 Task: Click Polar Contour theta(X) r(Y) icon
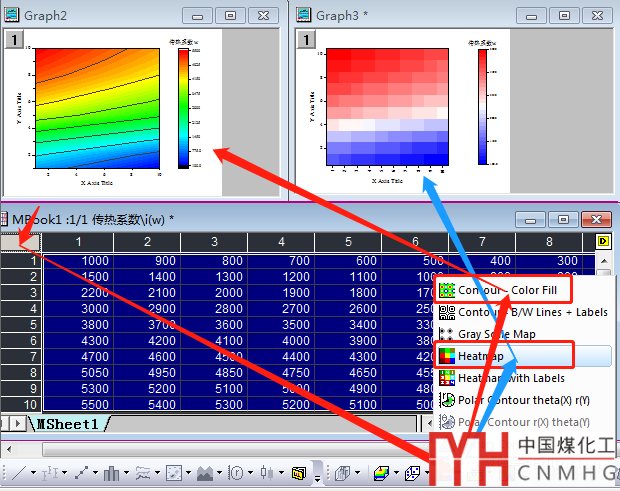(x=447, y=400)
